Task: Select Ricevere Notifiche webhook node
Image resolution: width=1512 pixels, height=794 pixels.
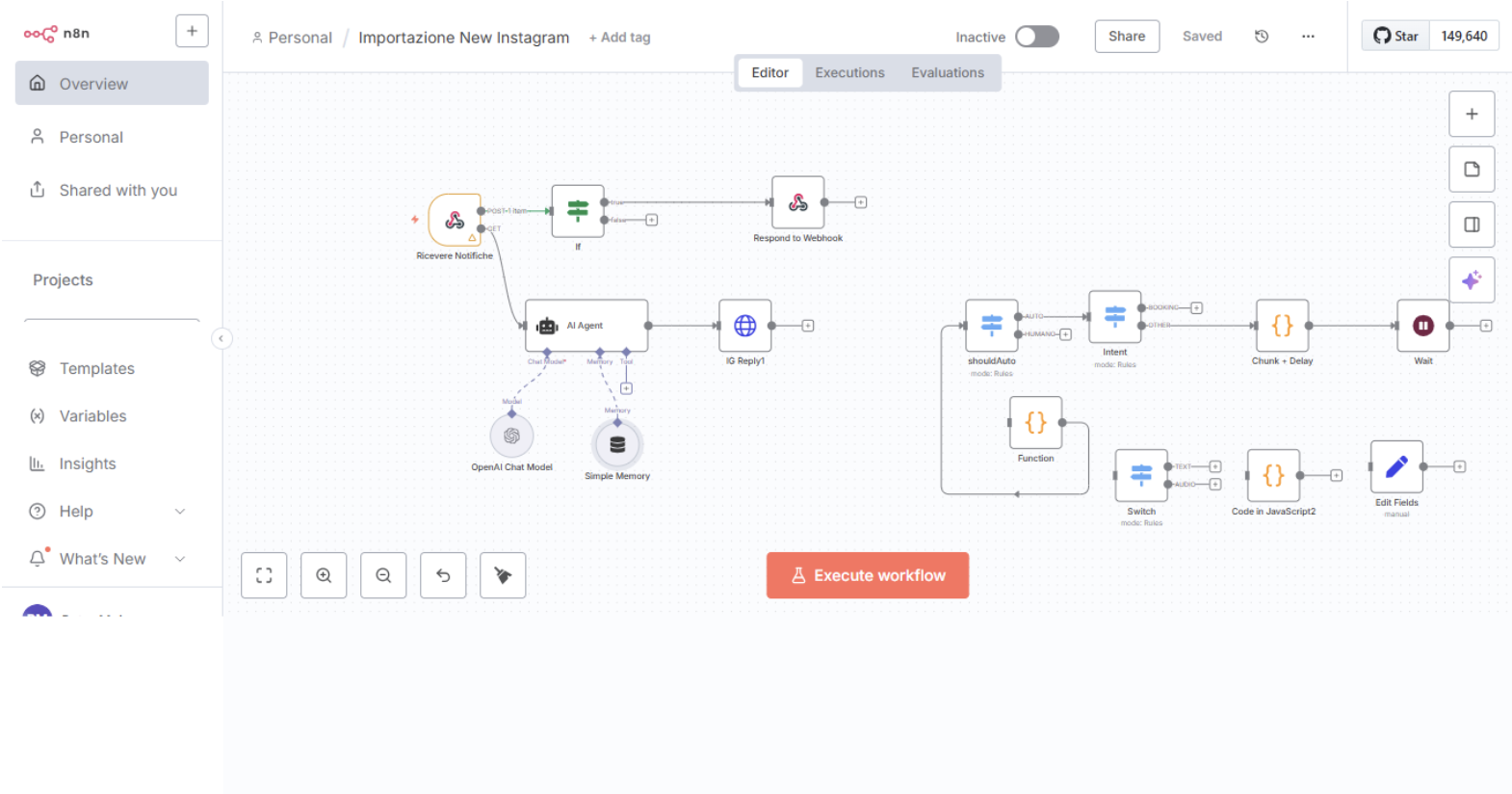Action: point(455,220)
